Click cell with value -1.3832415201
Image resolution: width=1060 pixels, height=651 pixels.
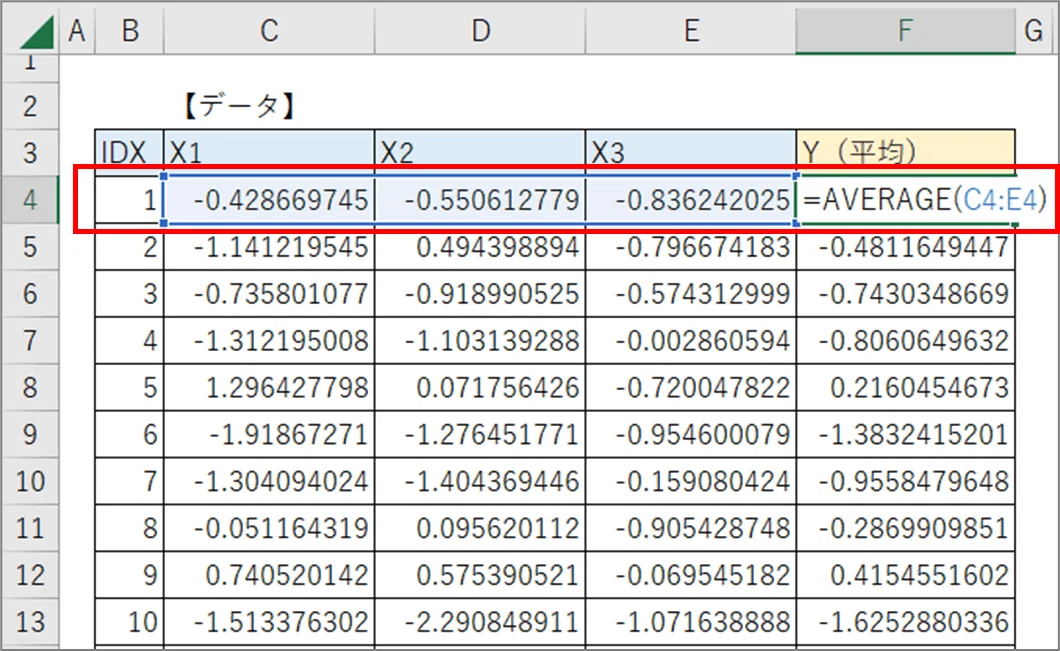pos(905,434)
